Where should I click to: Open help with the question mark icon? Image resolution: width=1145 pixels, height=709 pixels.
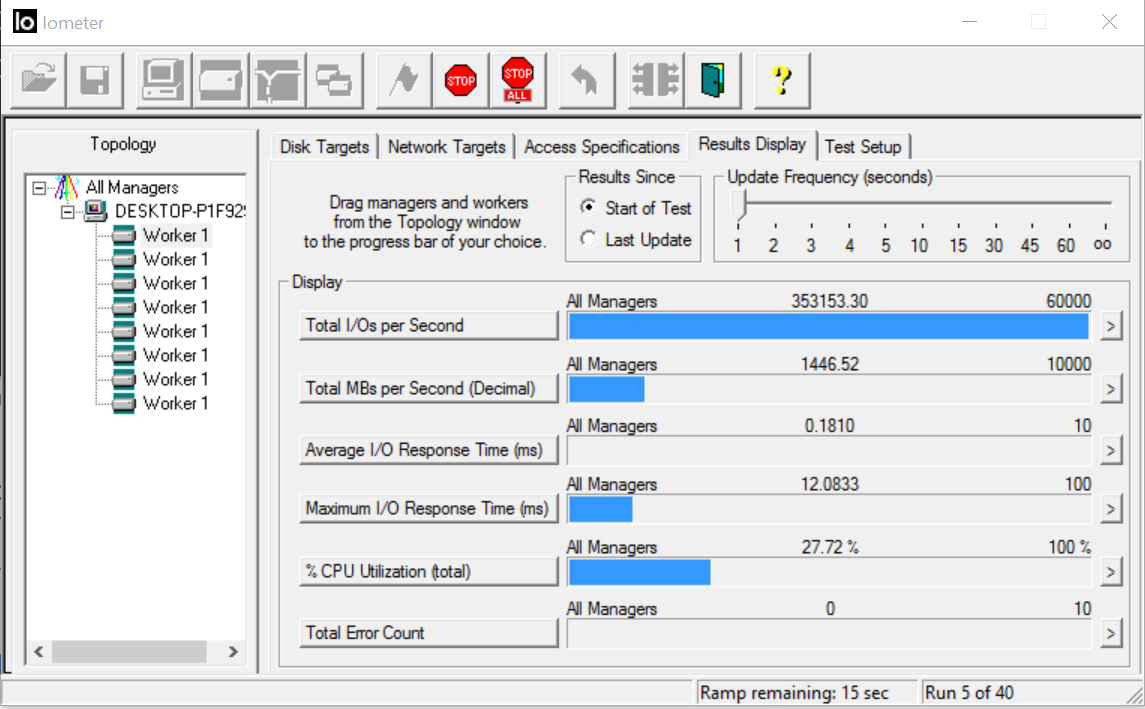pyautogui.click(x=782, y=80)
